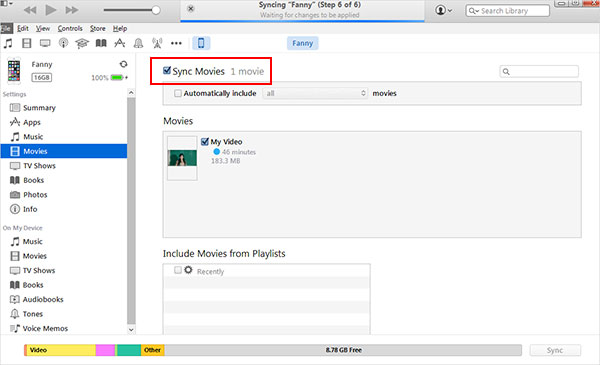This screenshot has width=600, height=365.
Task: Cancel the sync with X button
Action: click(191, 9)
